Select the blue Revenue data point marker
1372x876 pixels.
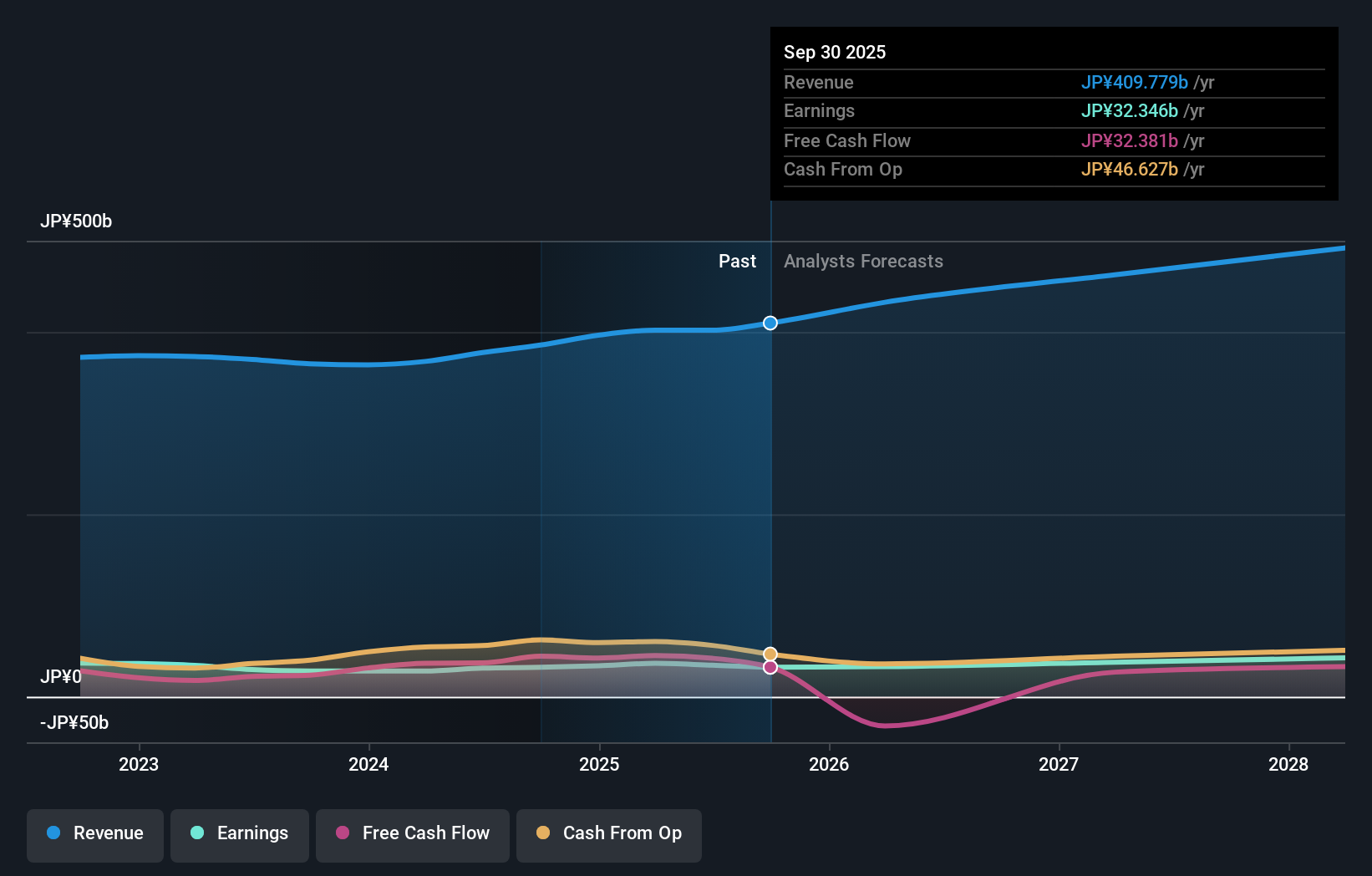[x=770, y=323]
